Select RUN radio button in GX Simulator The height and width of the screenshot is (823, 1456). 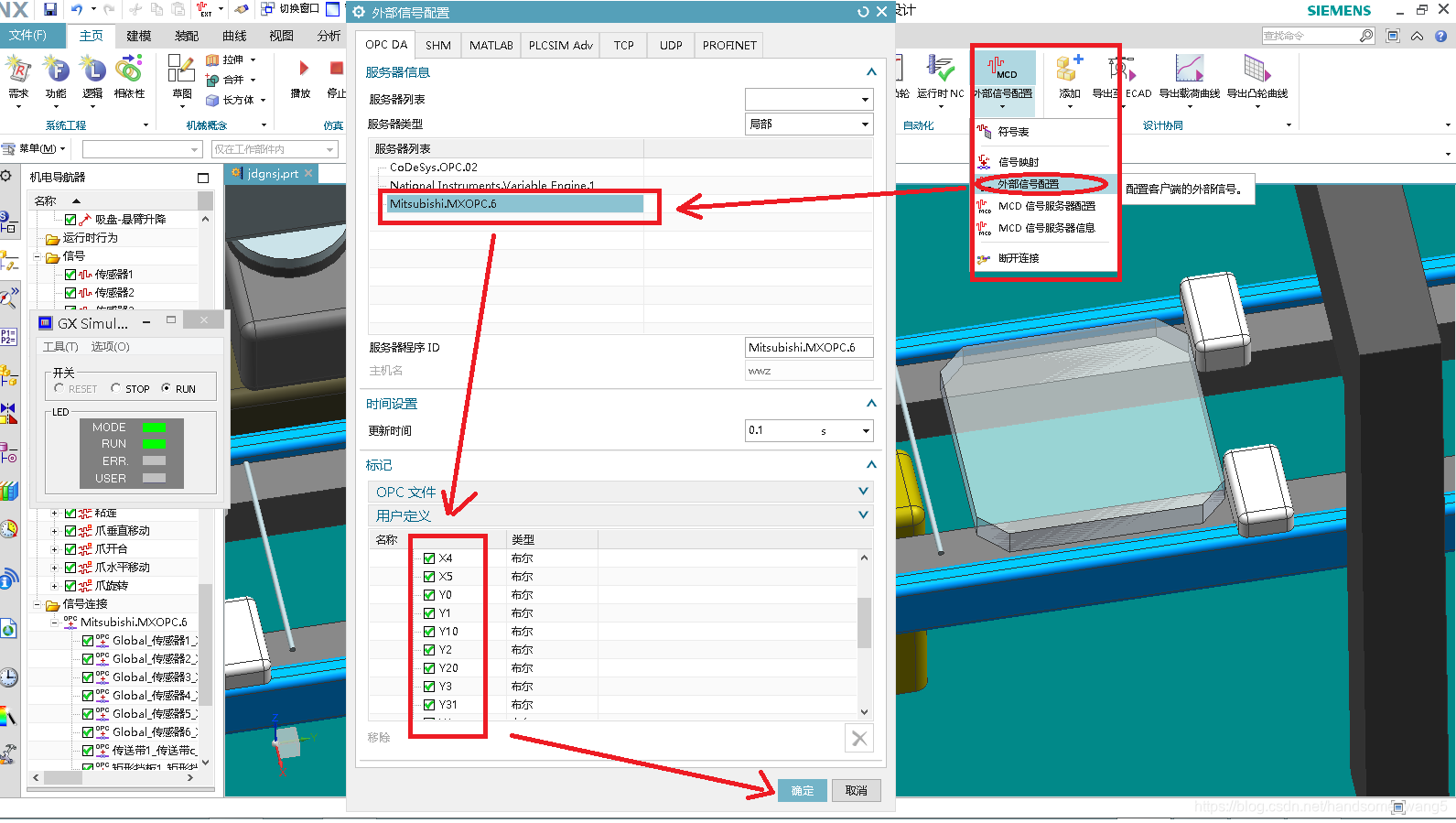point(166,388)
